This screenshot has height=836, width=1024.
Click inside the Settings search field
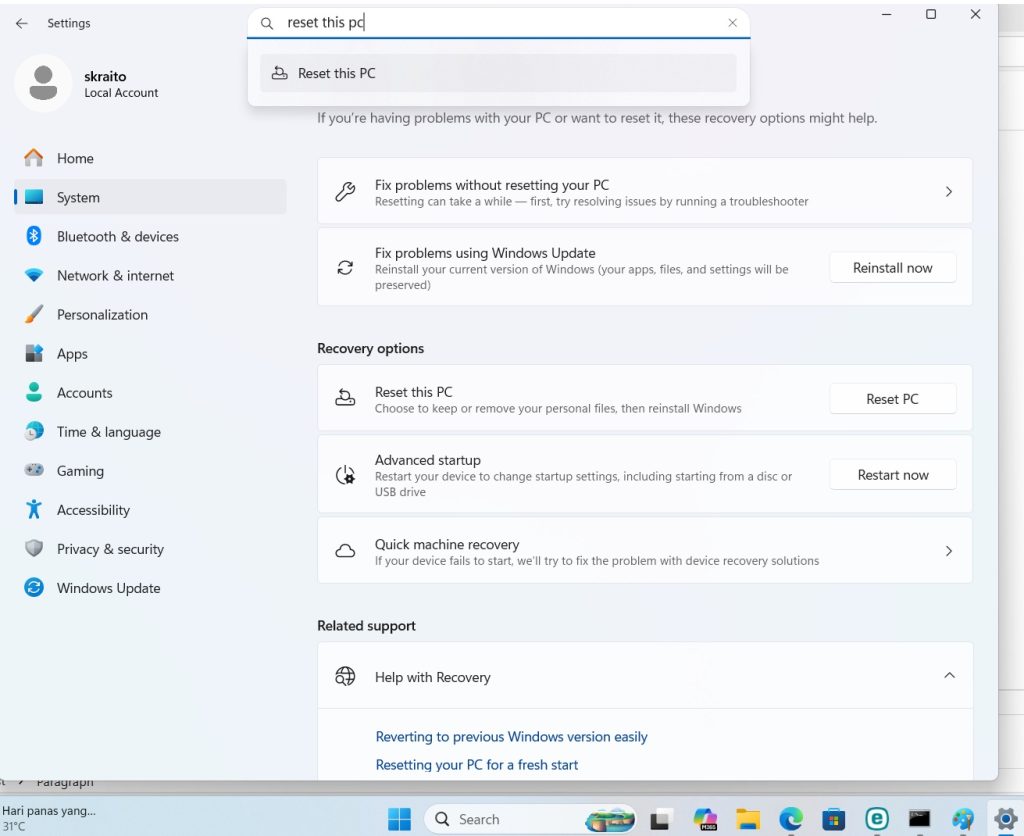tap(498, 23)
